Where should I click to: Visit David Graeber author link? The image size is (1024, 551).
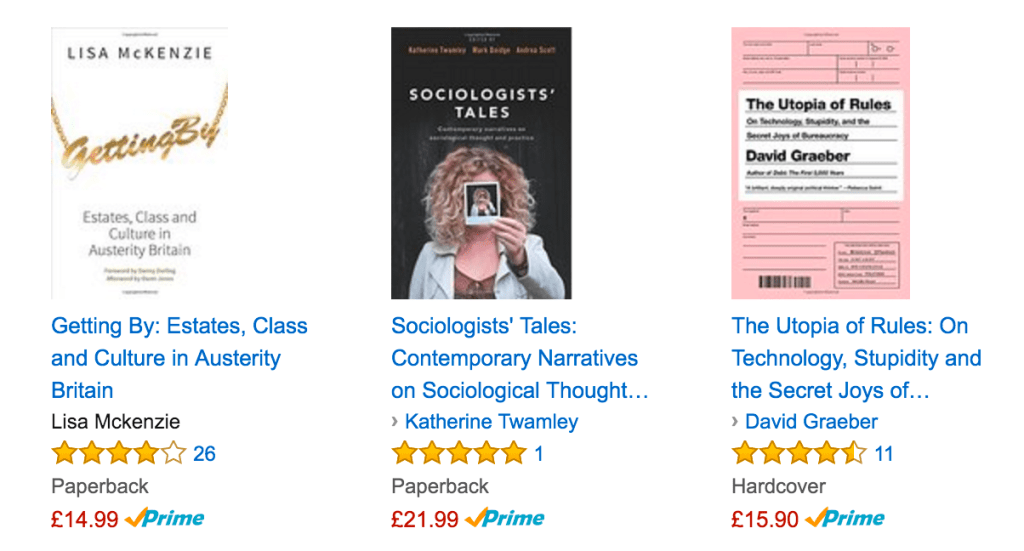tap(812, 422)
